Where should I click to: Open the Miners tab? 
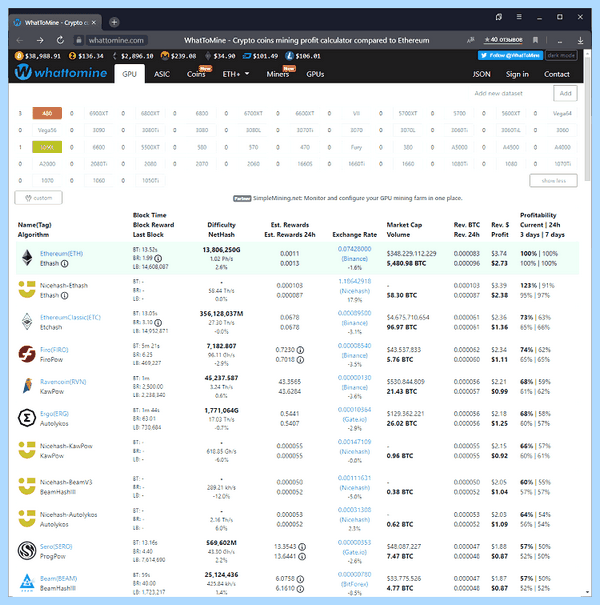coord(278,74)
